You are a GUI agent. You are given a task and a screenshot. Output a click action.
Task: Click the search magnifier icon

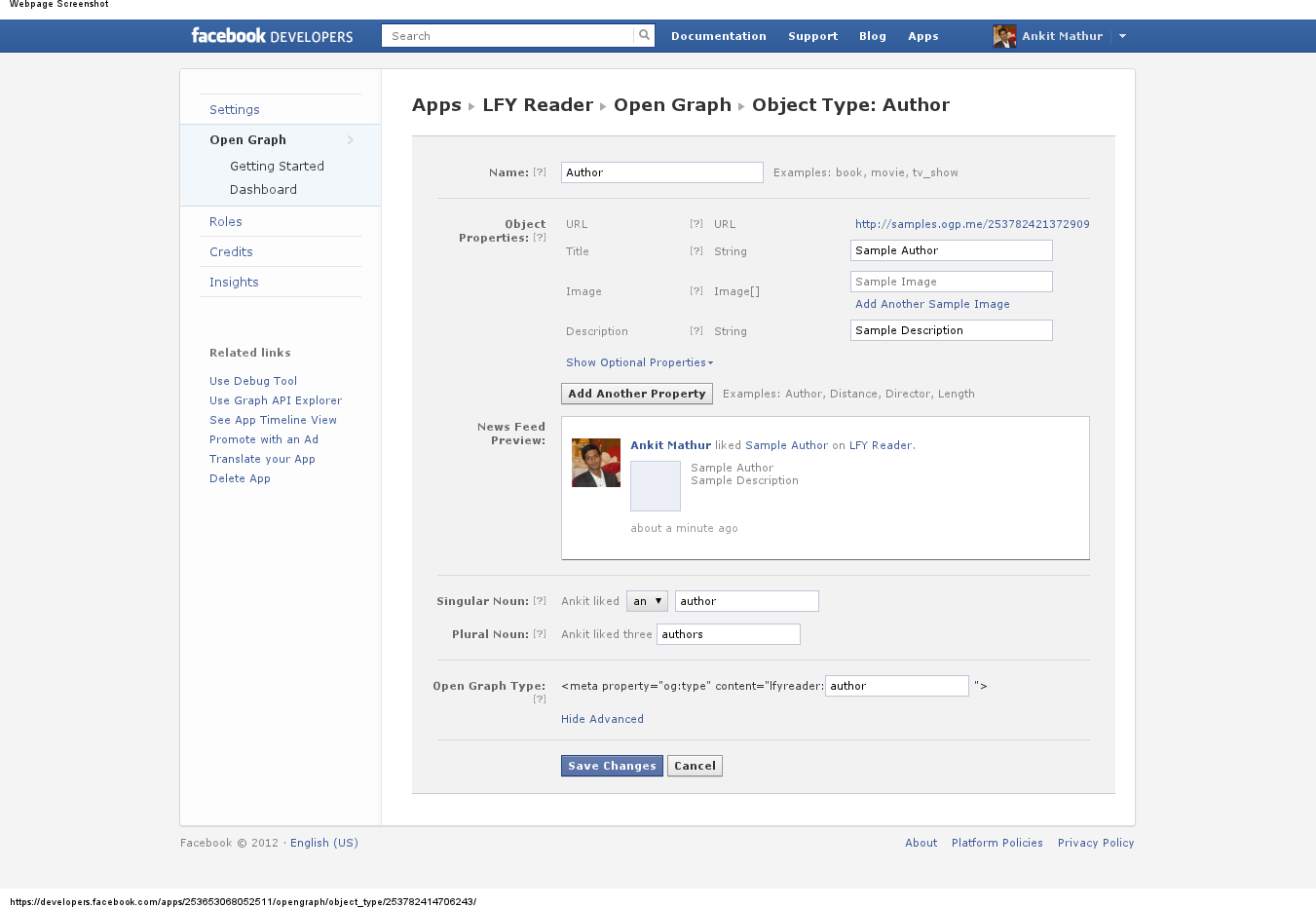[x=644, y=36]
